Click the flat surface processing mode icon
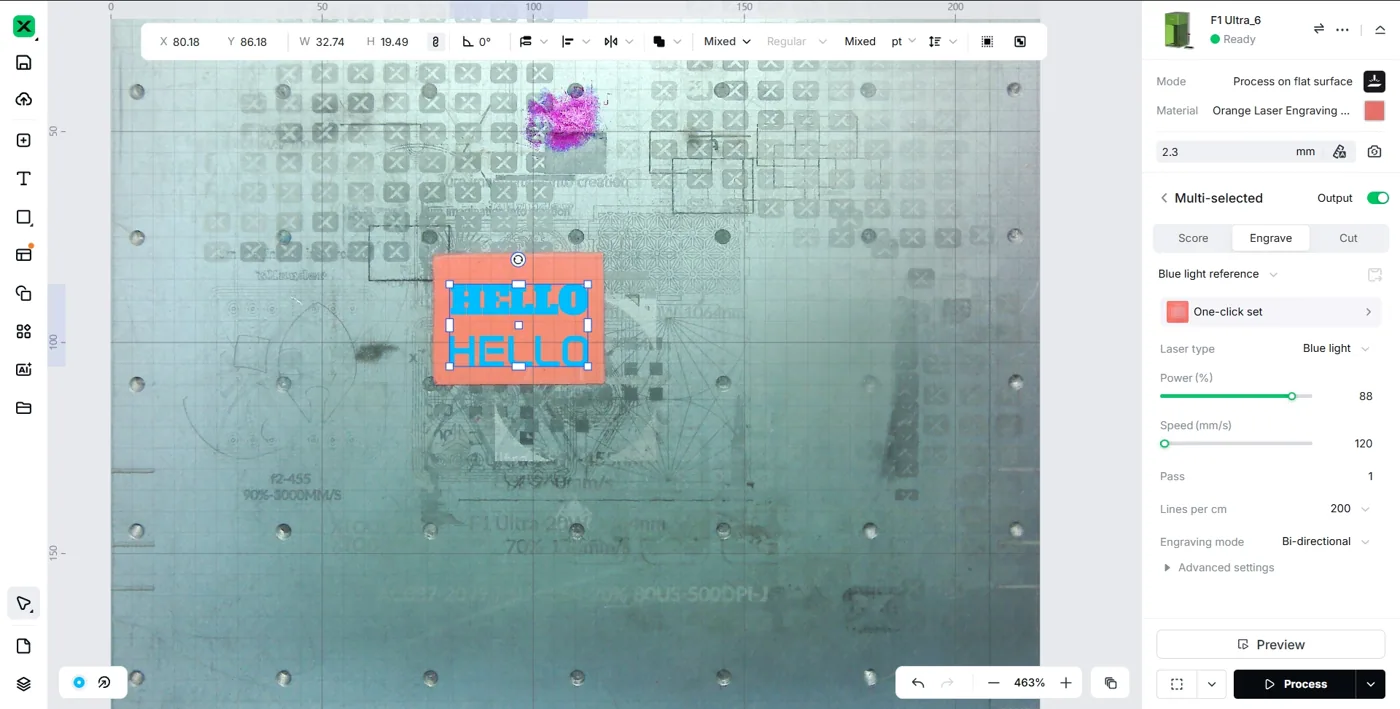 [1374, 81]
